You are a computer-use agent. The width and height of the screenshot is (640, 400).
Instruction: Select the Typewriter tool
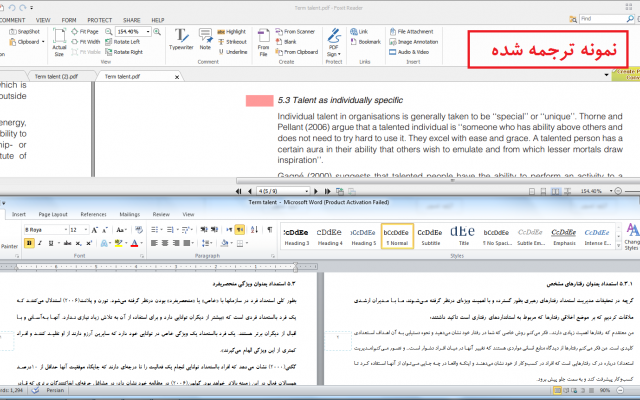coord(181,40)
